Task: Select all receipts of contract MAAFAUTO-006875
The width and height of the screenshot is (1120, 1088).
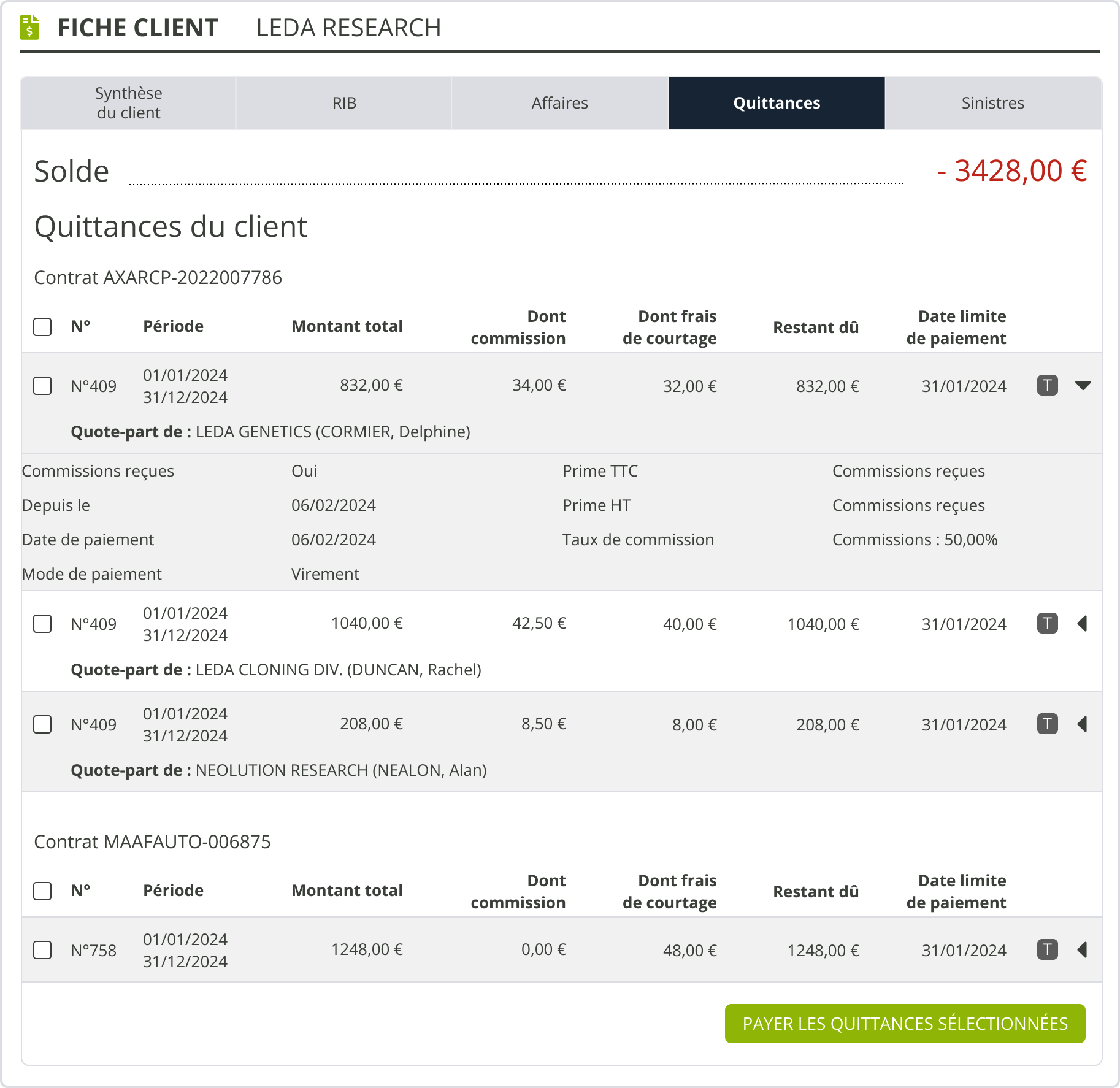Action: 42,891
